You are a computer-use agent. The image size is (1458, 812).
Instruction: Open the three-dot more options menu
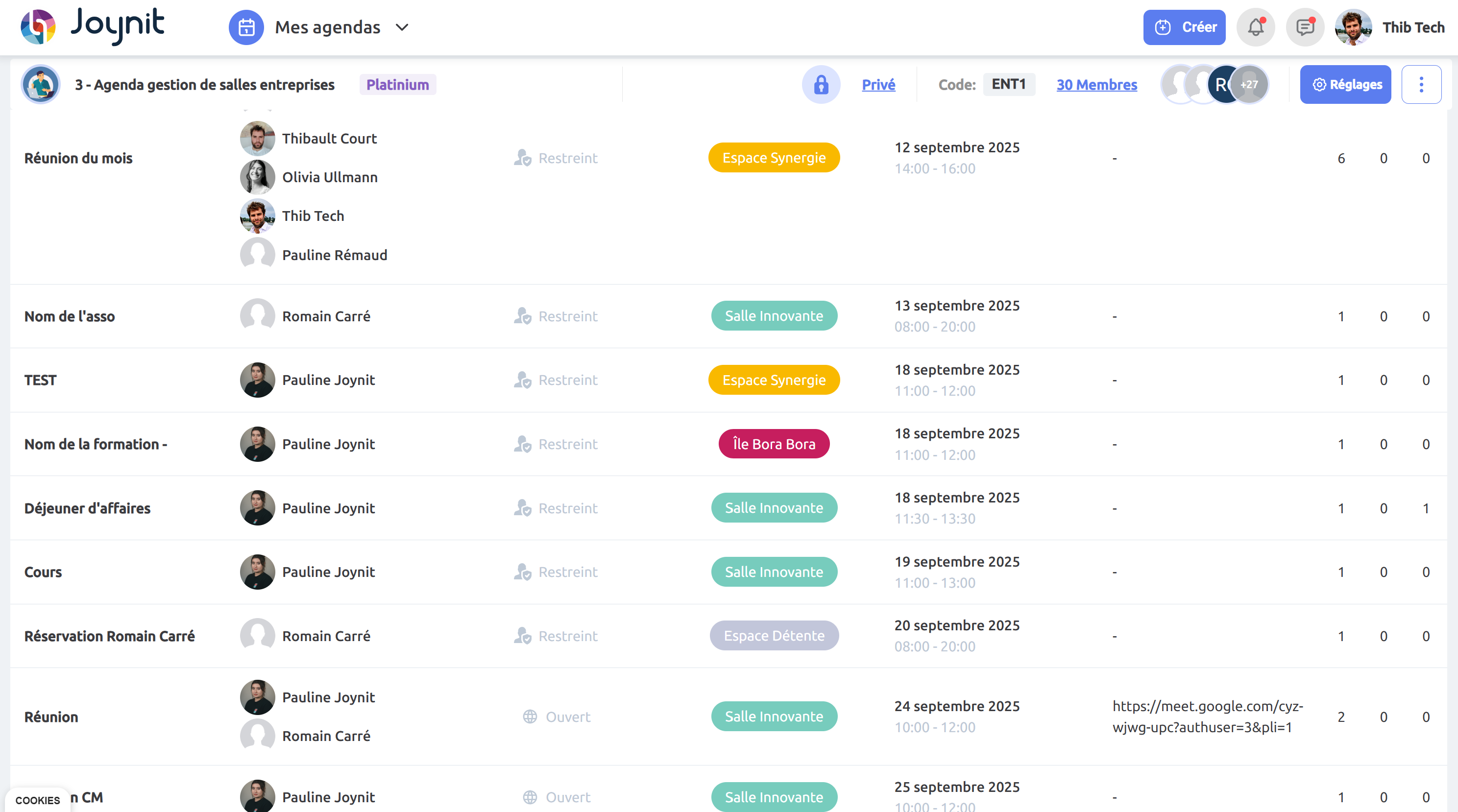[x=1421, y=84]
